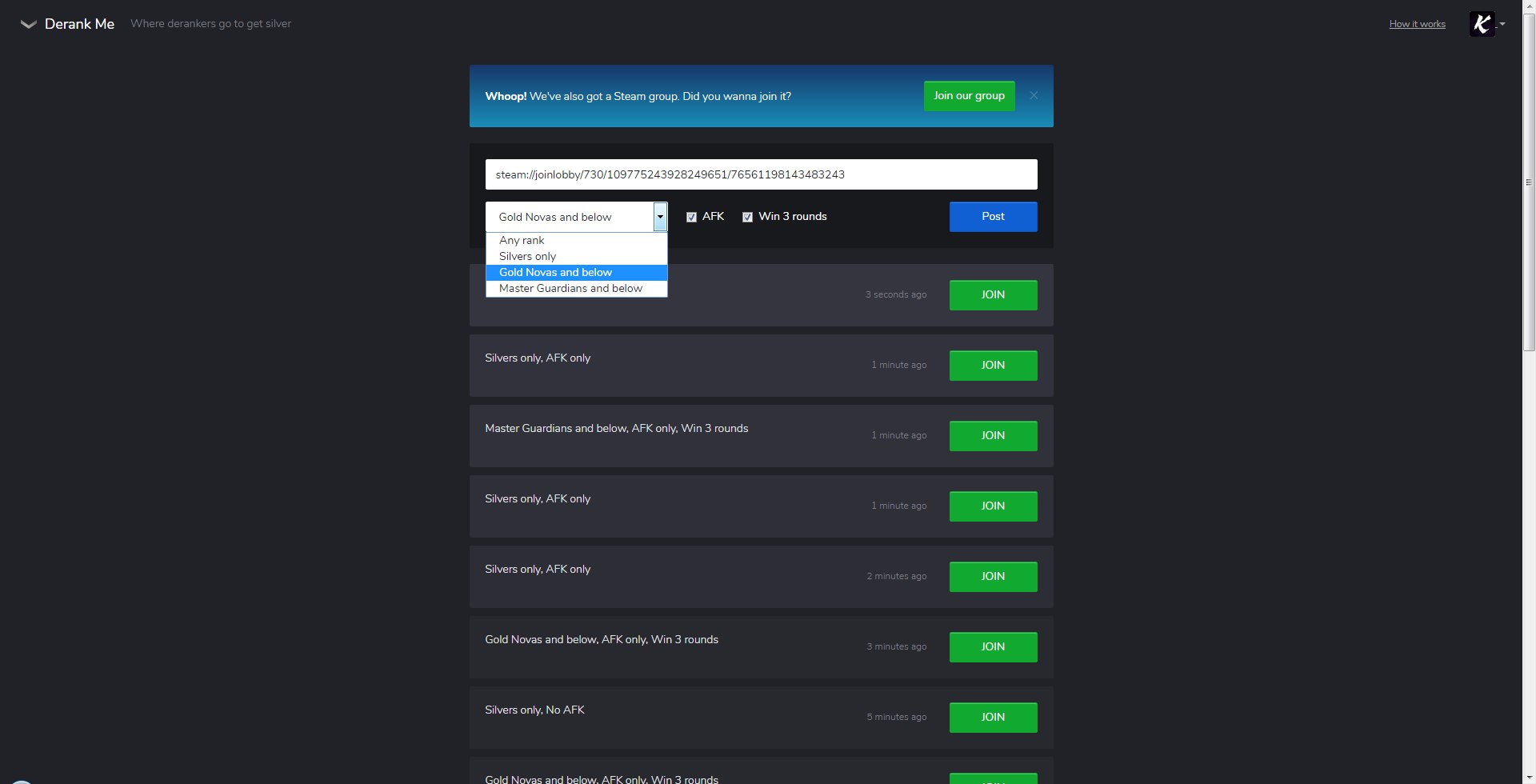This screenshot has height=784, width=1536.
Task: Click the '5 minutes ago' timestamp
Action: 896,717
